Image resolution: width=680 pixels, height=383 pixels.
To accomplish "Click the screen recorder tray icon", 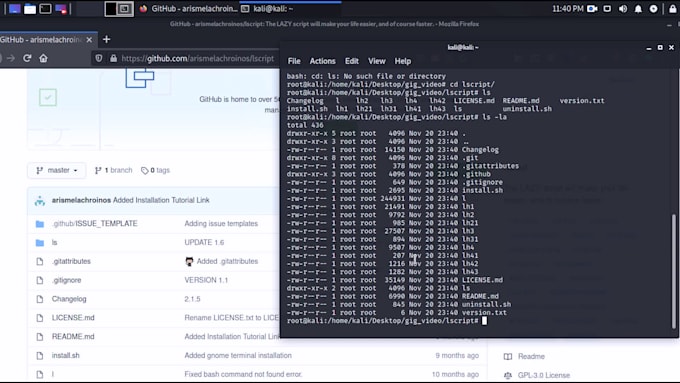I will [592, 9].
